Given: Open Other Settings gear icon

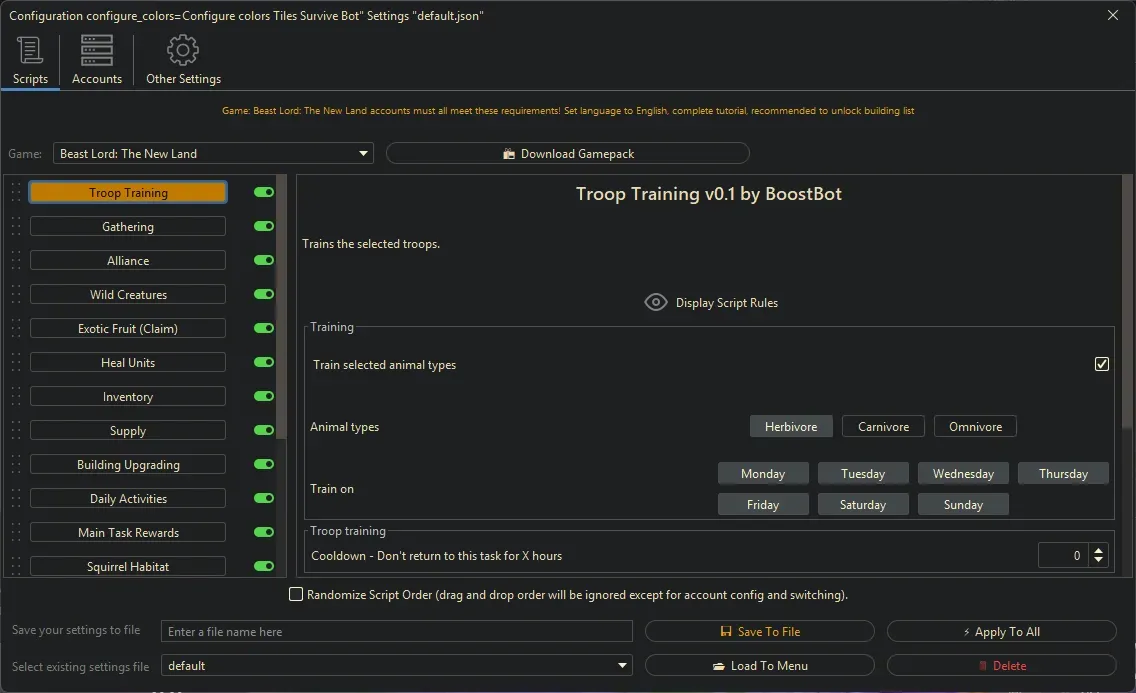Looking at the screenshot, I should pyautogui.click(x=183, y=50).
